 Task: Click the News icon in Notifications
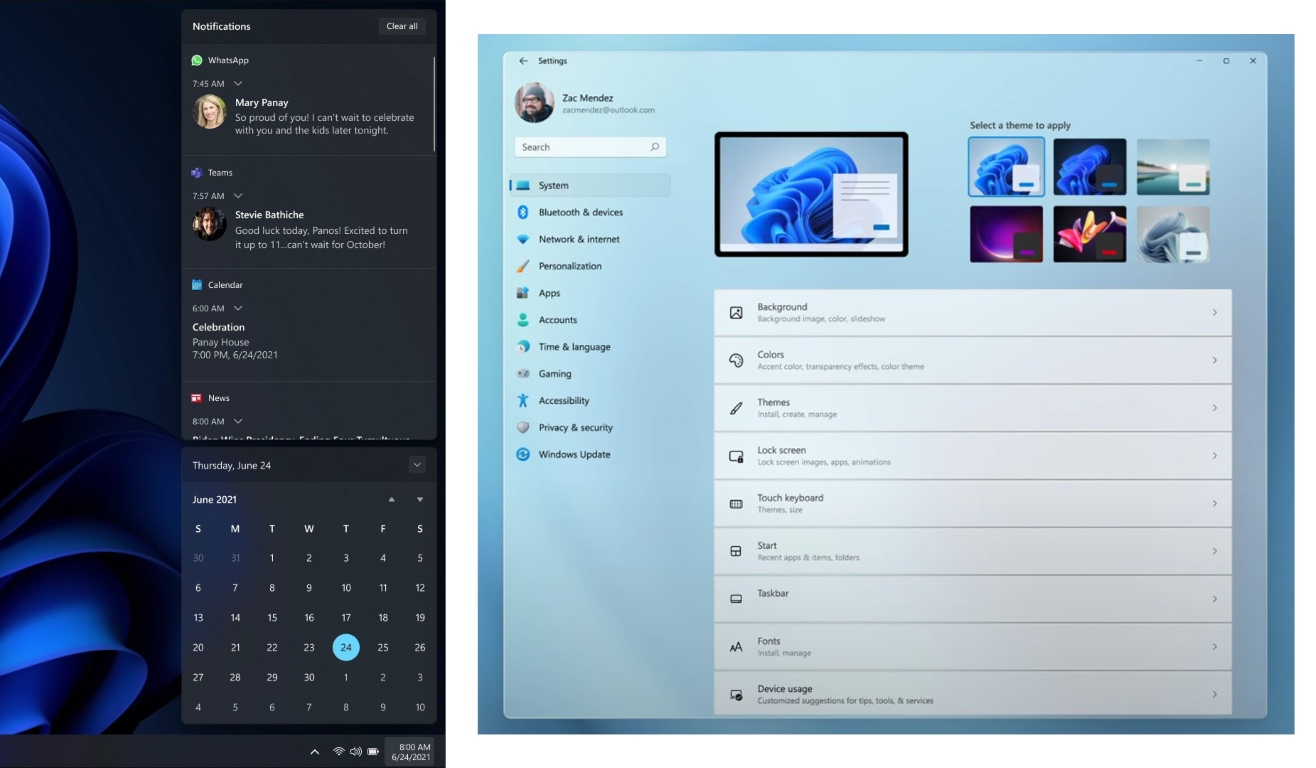tap(197, 398)
